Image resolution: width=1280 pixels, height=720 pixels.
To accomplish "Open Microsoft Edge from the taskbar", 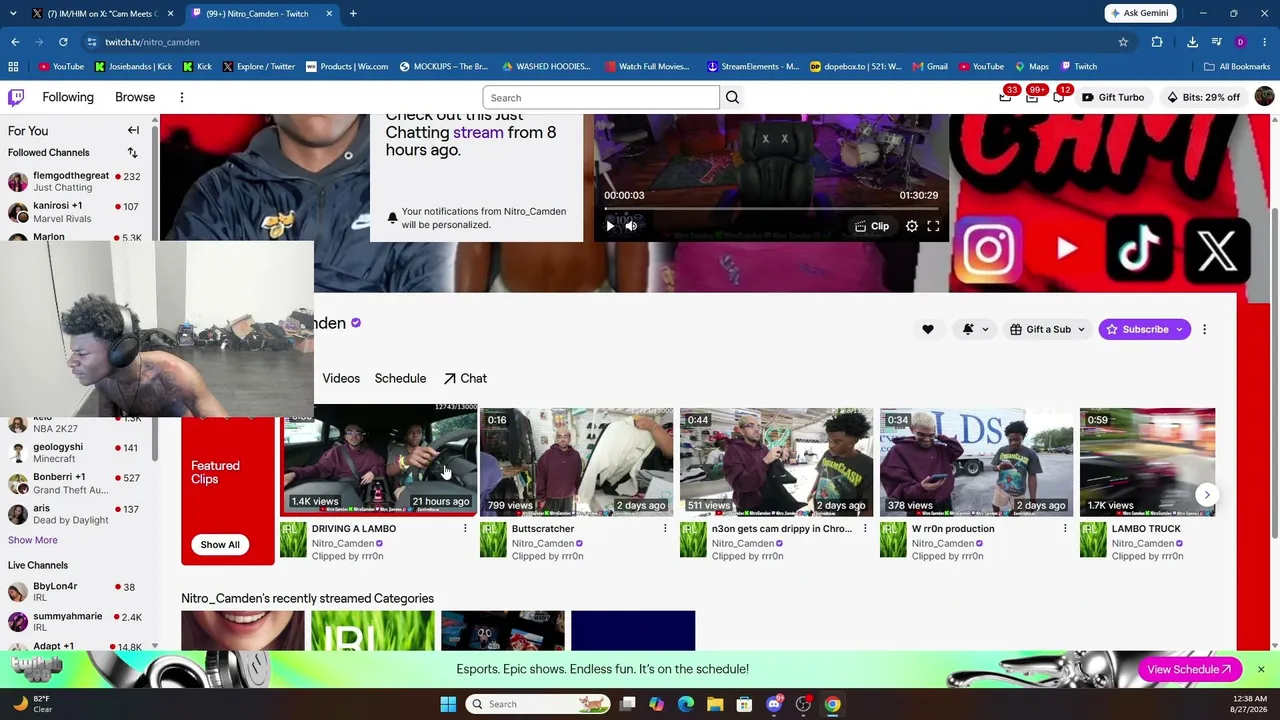I will pyautogui.click(x=686, y=704).
